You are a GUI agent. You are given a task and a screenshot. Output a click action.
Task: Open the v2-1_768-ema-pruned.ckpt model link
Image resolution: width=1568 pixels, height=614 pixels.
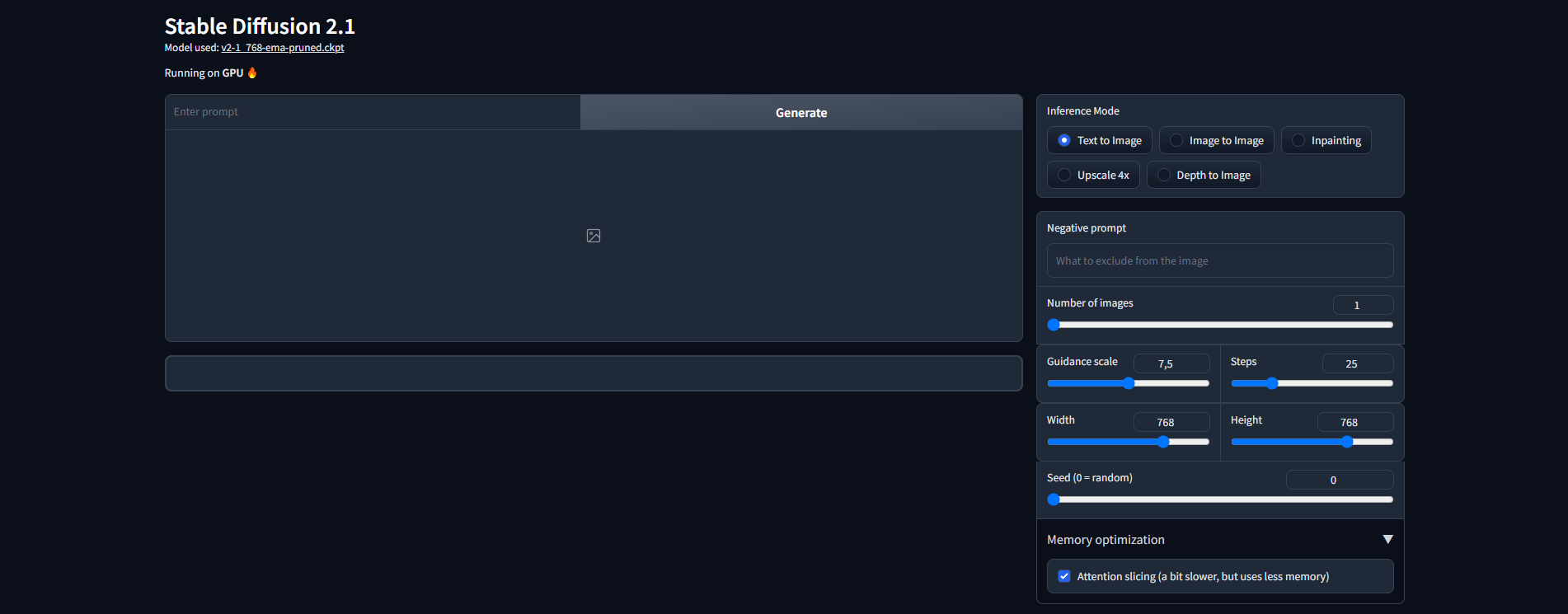point(283,48)
